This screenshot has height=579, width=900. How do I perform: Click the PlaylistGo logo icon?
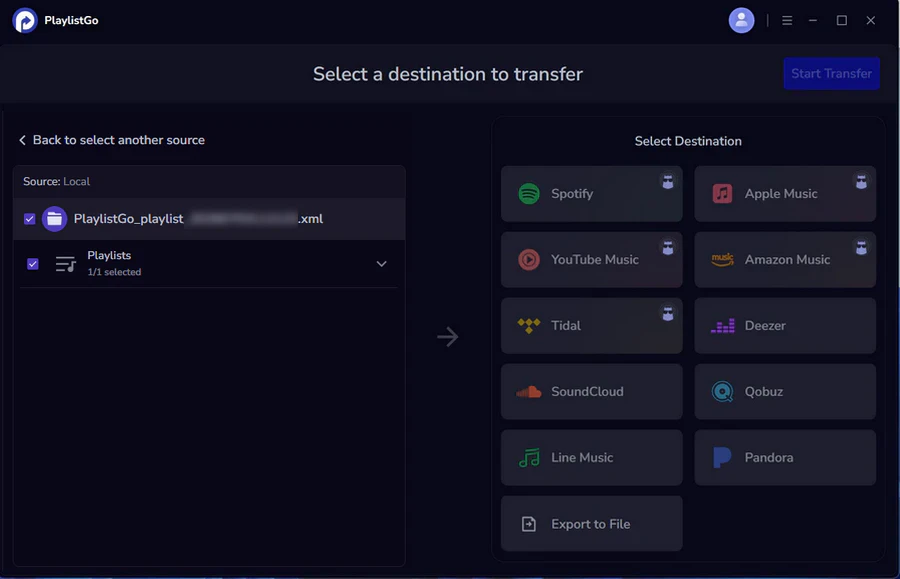(25, 21)
